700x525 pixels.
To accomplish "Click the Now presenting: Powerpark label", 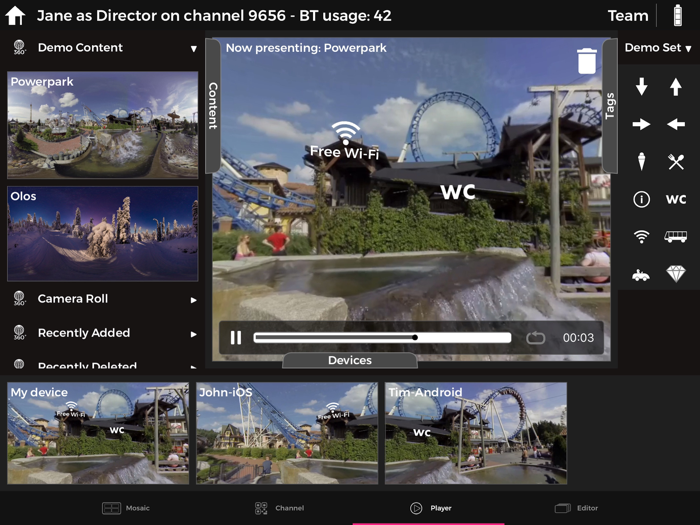I will pyautogui.click(x=306, y=48).
